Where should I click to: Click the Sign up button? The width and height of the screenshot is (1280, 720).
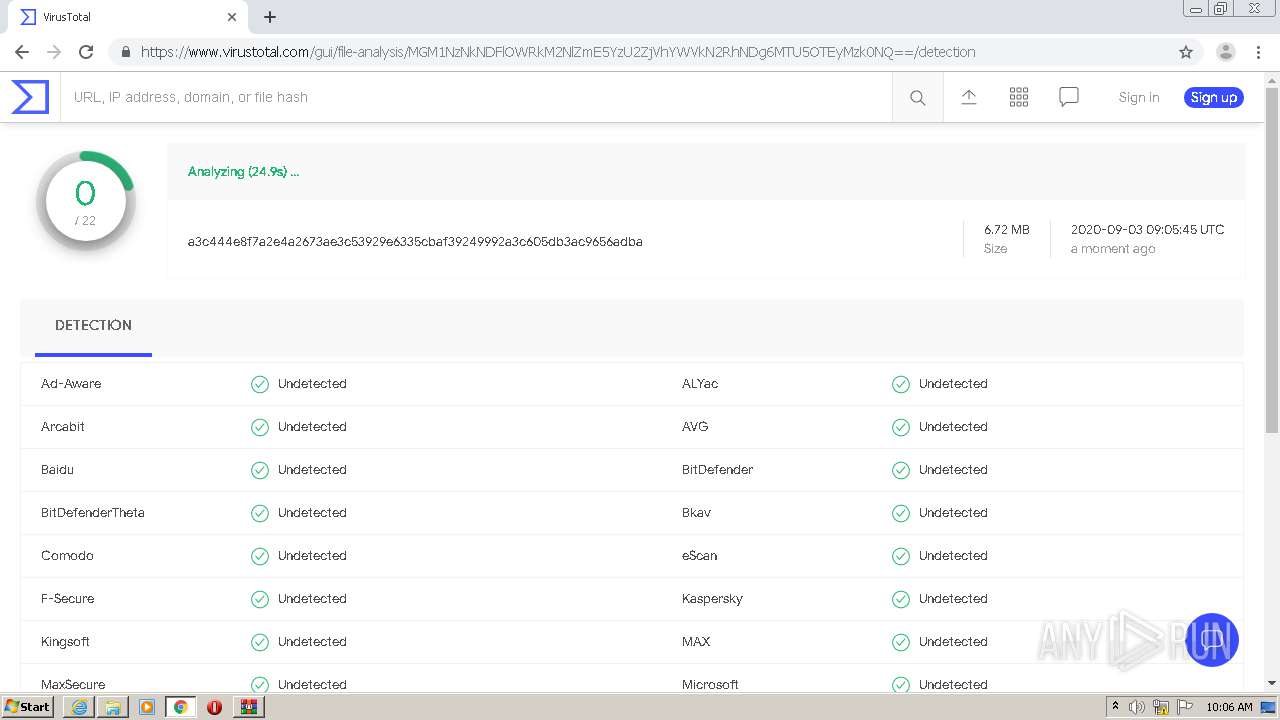[1214, 97]
